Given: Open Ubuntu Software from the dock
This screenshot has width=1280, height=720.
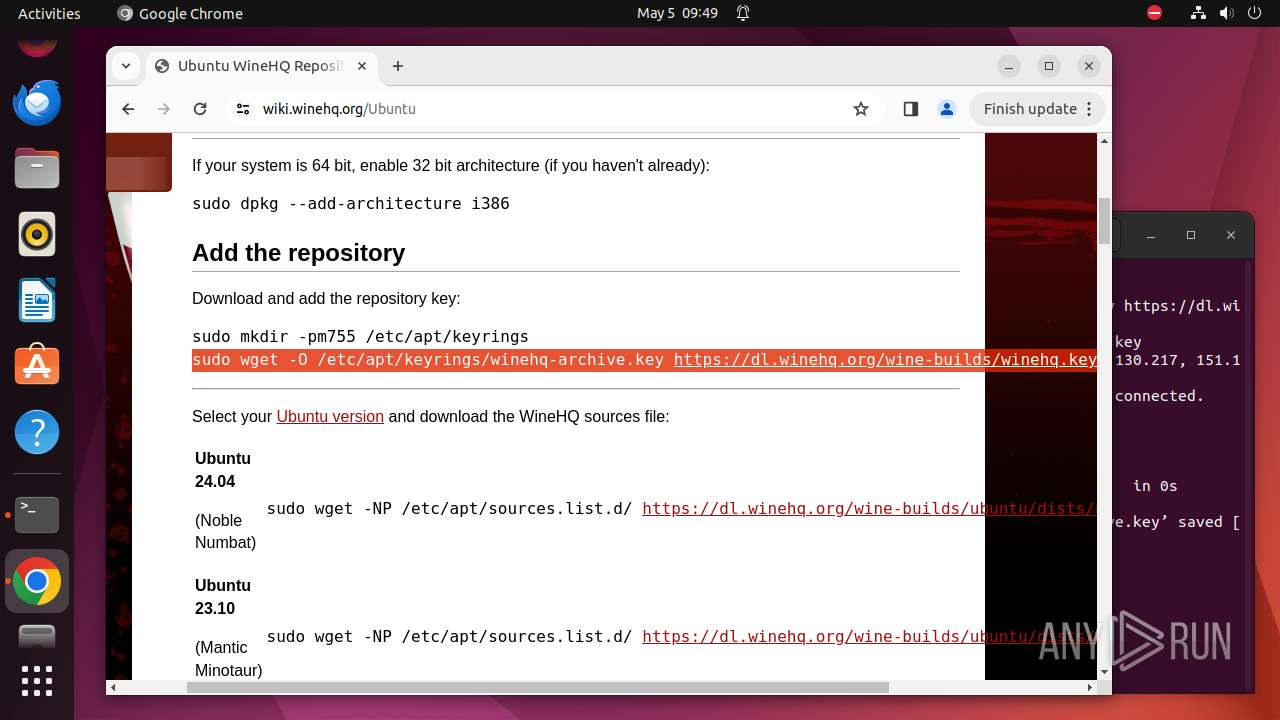Looking at the screenshot, I should pos(37,366).
